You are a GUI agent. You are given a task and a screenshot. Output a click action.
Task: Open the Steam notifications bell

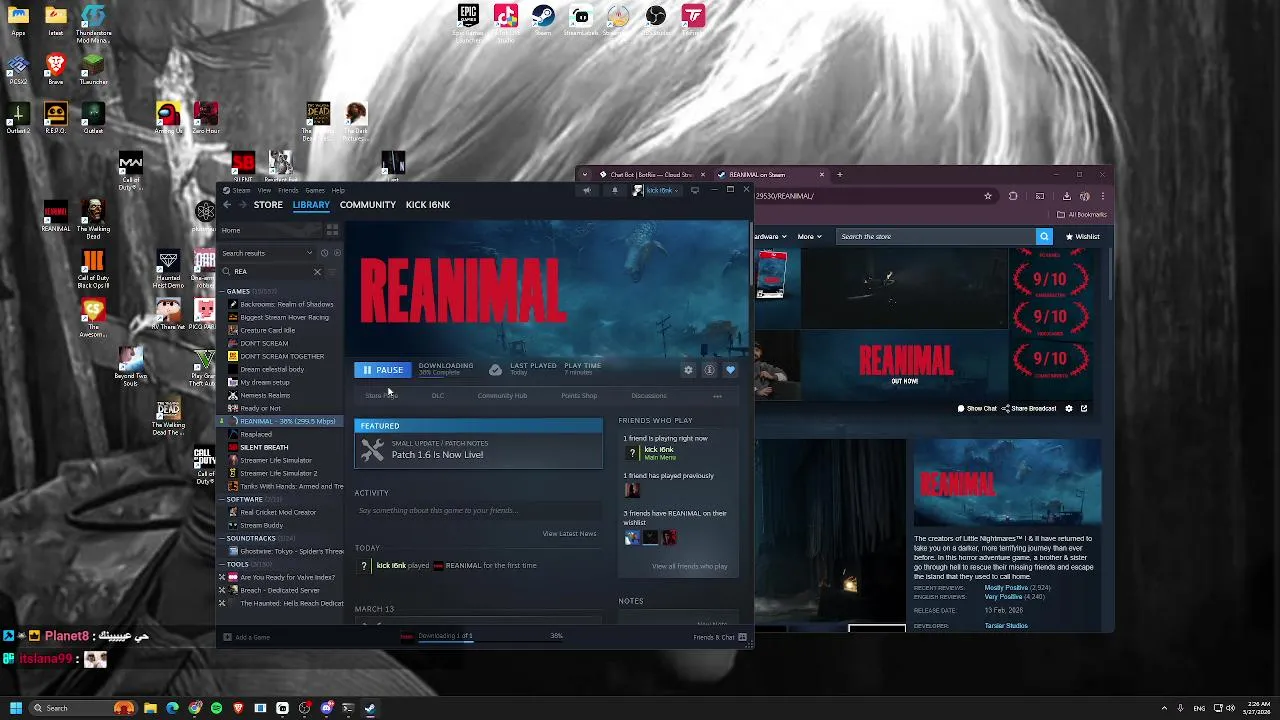point(615,190)
